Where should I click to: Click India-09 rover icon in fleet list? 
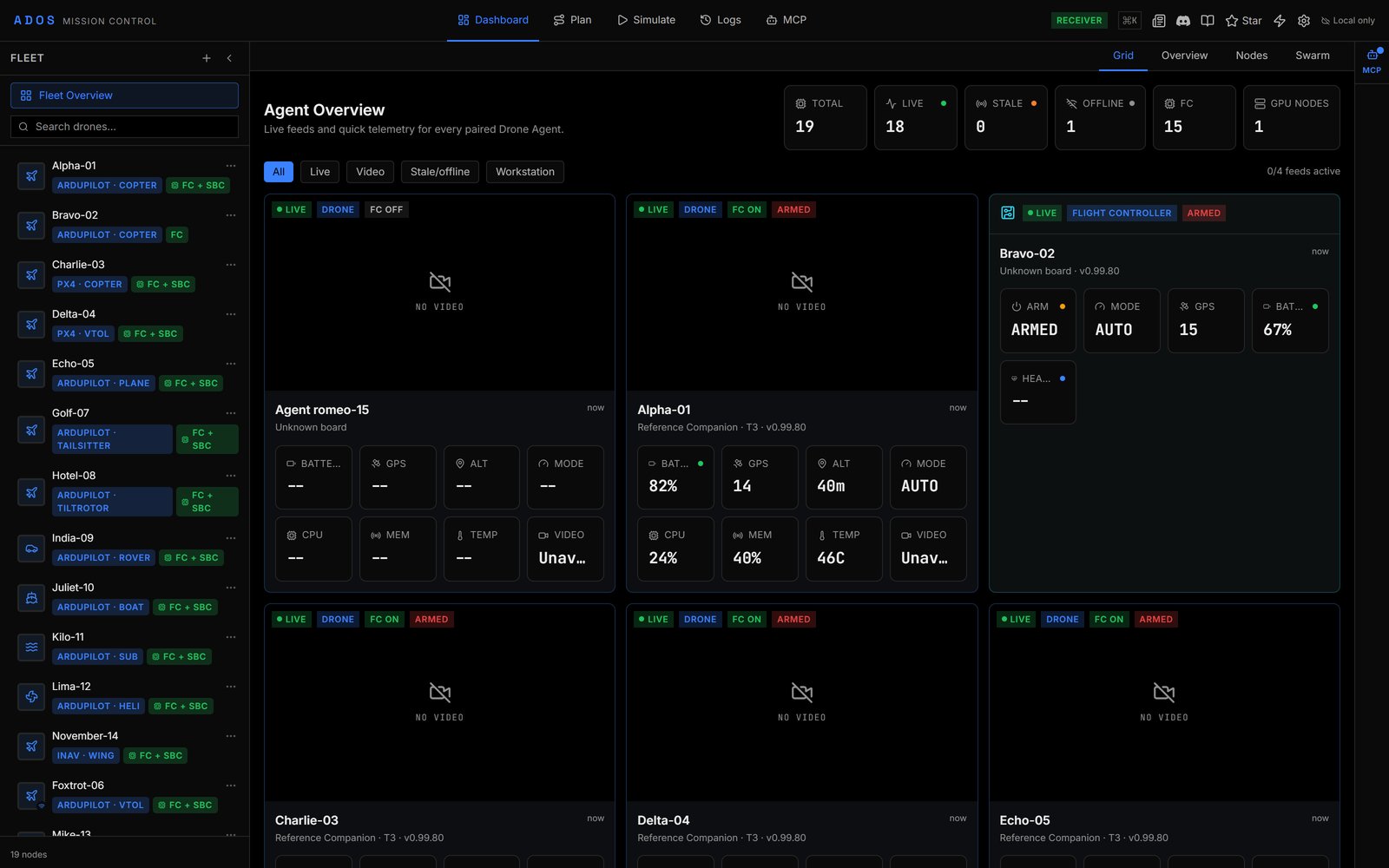31,549
